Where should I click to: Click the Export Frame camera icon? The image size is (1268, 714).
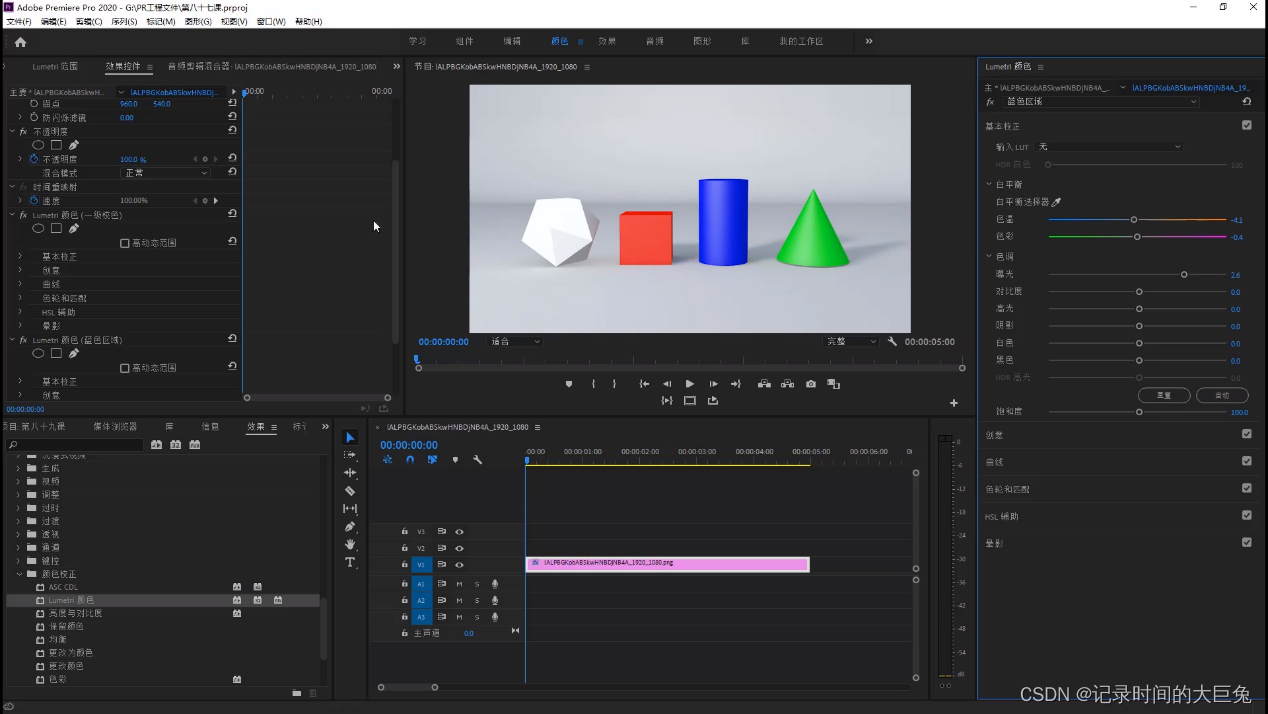coord(810,384)
